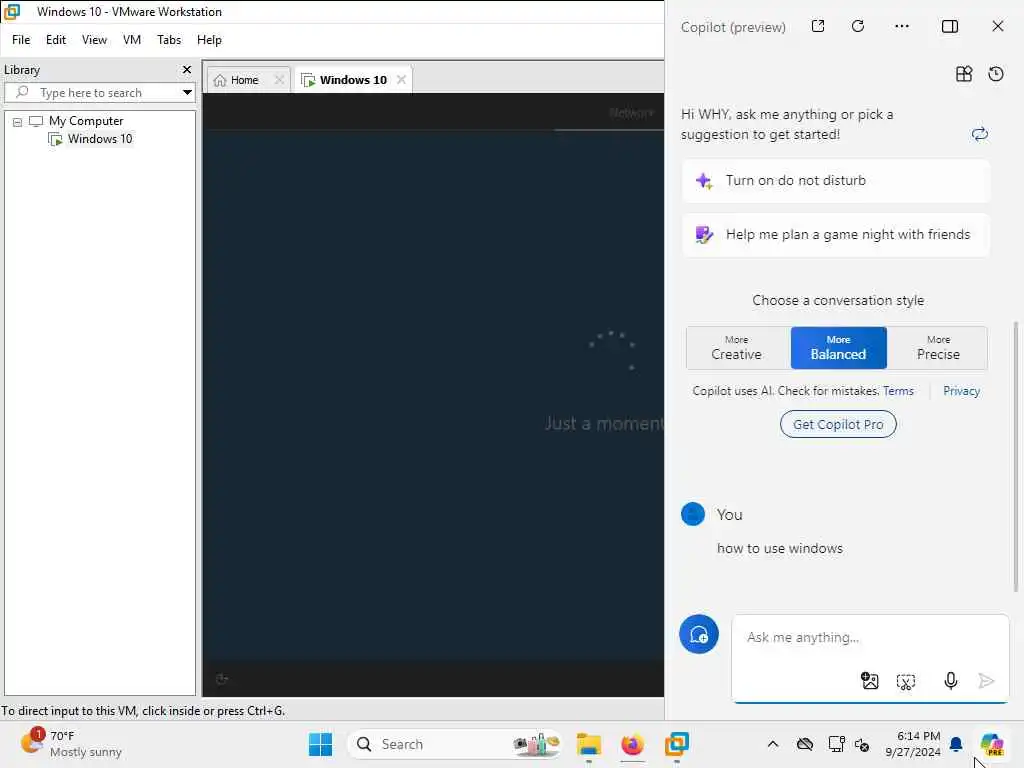Click the VMware Workstation title bar icon
Screen dimensions: 1024x768
(x=12, y=12)
